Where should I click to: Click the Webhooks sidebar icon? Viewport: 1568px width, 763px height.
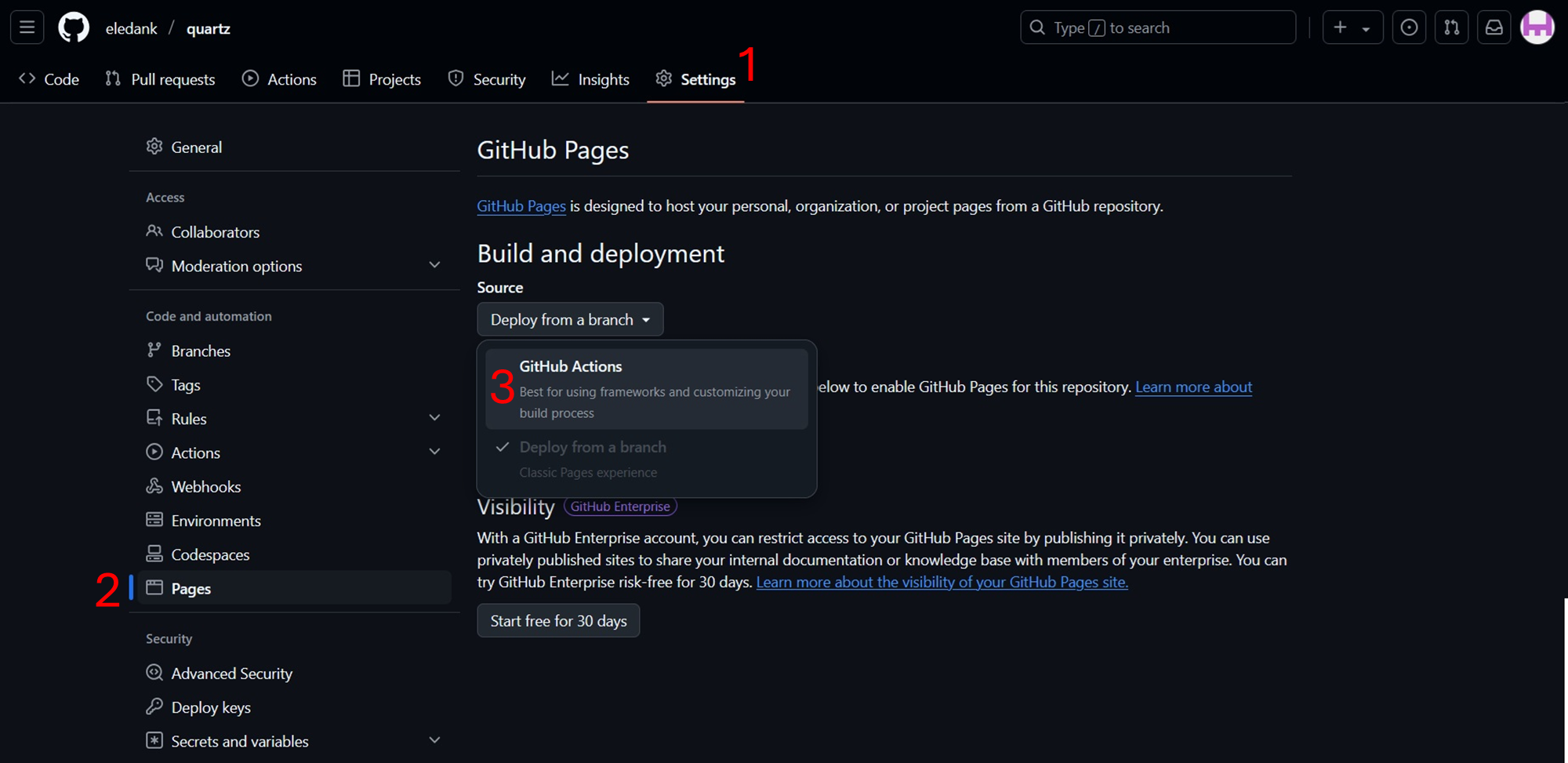(x=154, y=486)
